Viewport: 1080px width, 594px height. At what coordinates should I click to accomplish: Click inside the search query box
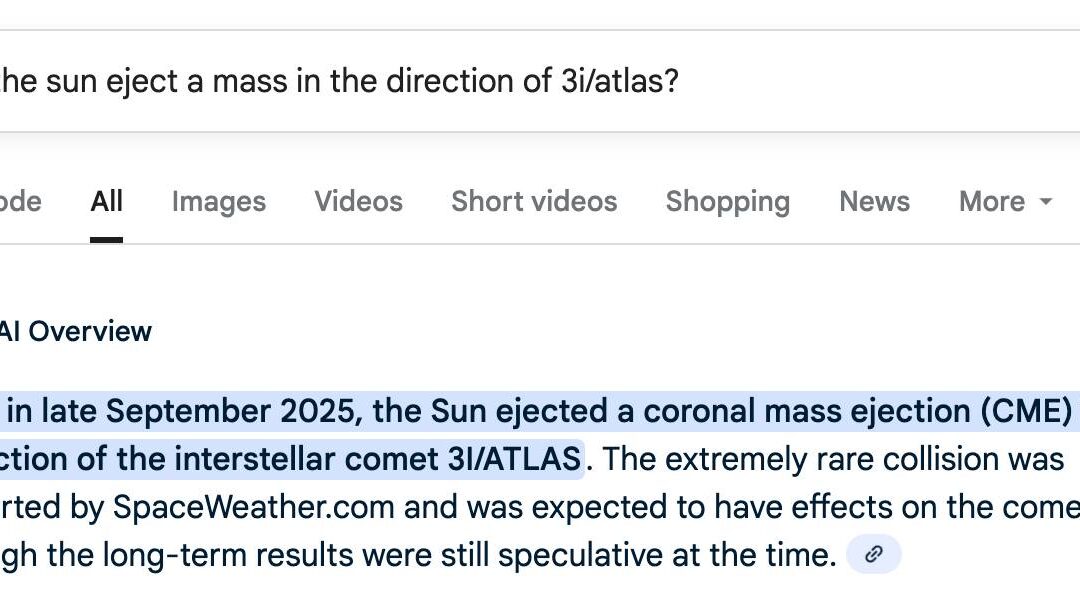[800, 81]
